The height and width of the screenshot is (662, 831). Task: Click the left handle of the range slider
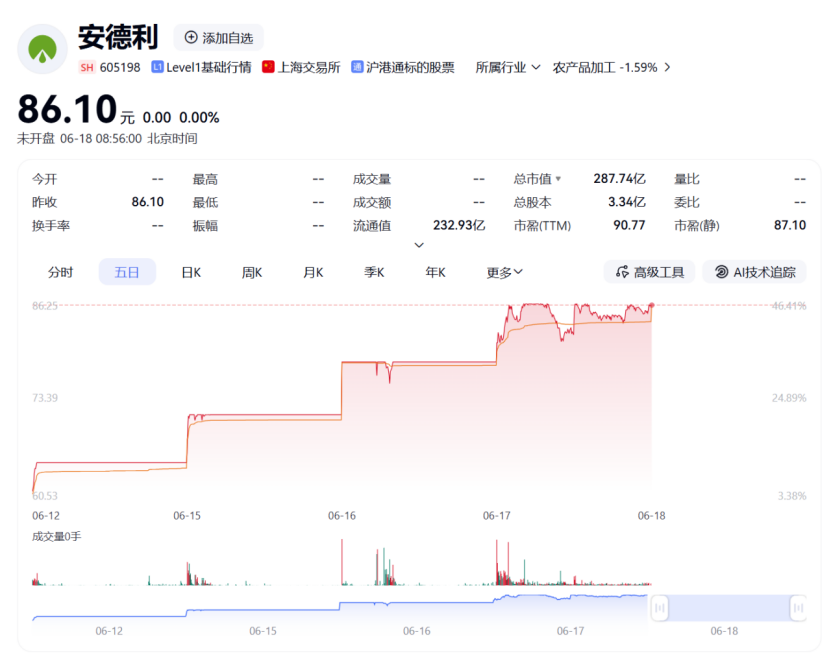point(659,608)
